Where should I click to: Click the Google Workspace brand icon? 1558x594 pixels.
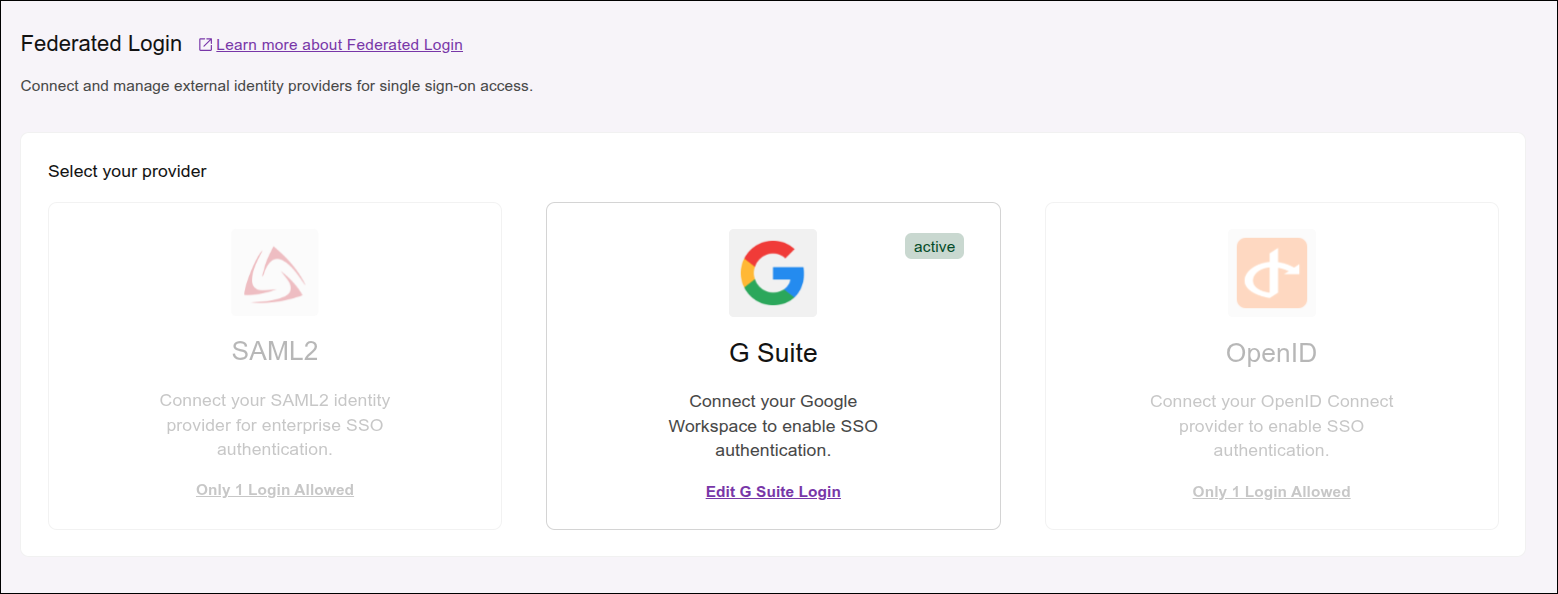(772, 272)
